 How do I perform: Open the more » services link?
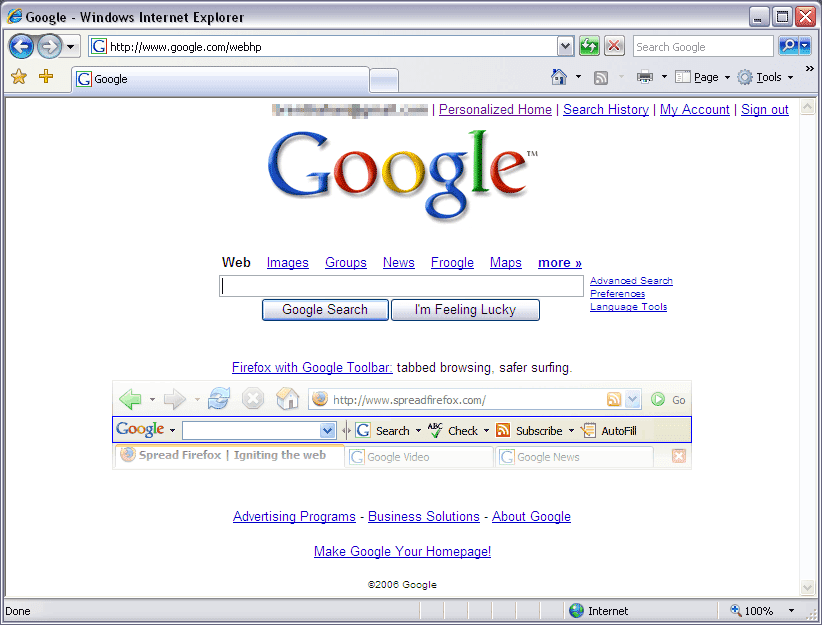click(x=560, y=262)
